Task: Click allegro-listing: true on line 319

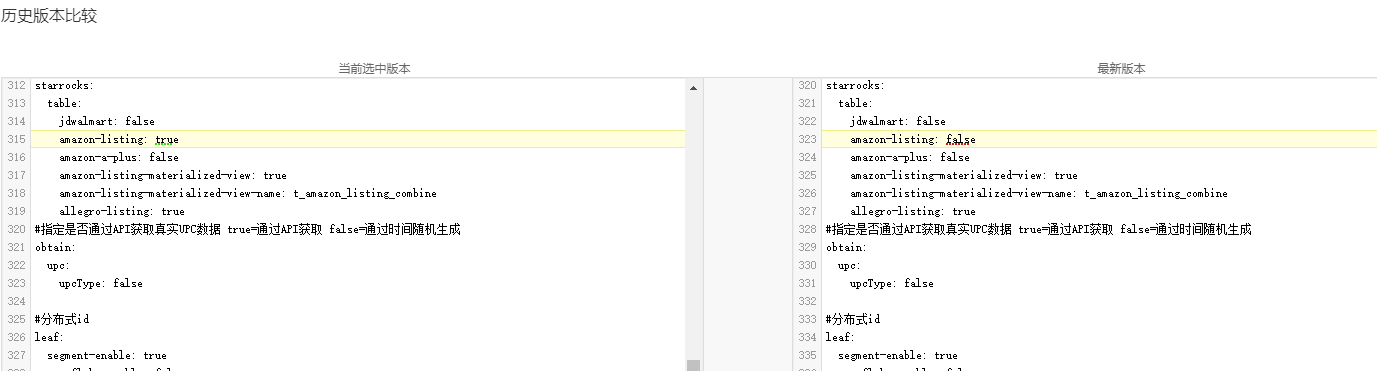Action: [x=121, y=211]
